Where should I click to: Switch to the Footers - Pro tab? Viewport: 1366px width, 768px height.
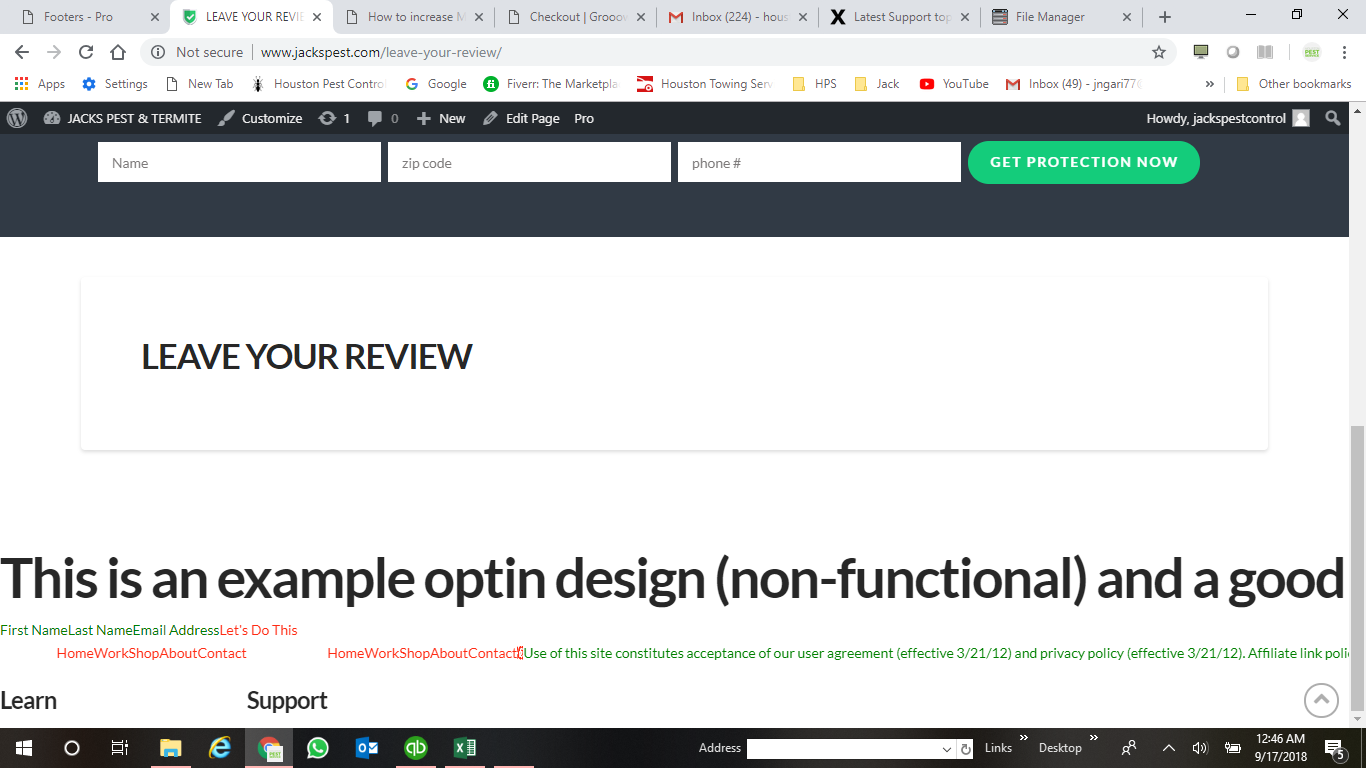click(78, 17)
